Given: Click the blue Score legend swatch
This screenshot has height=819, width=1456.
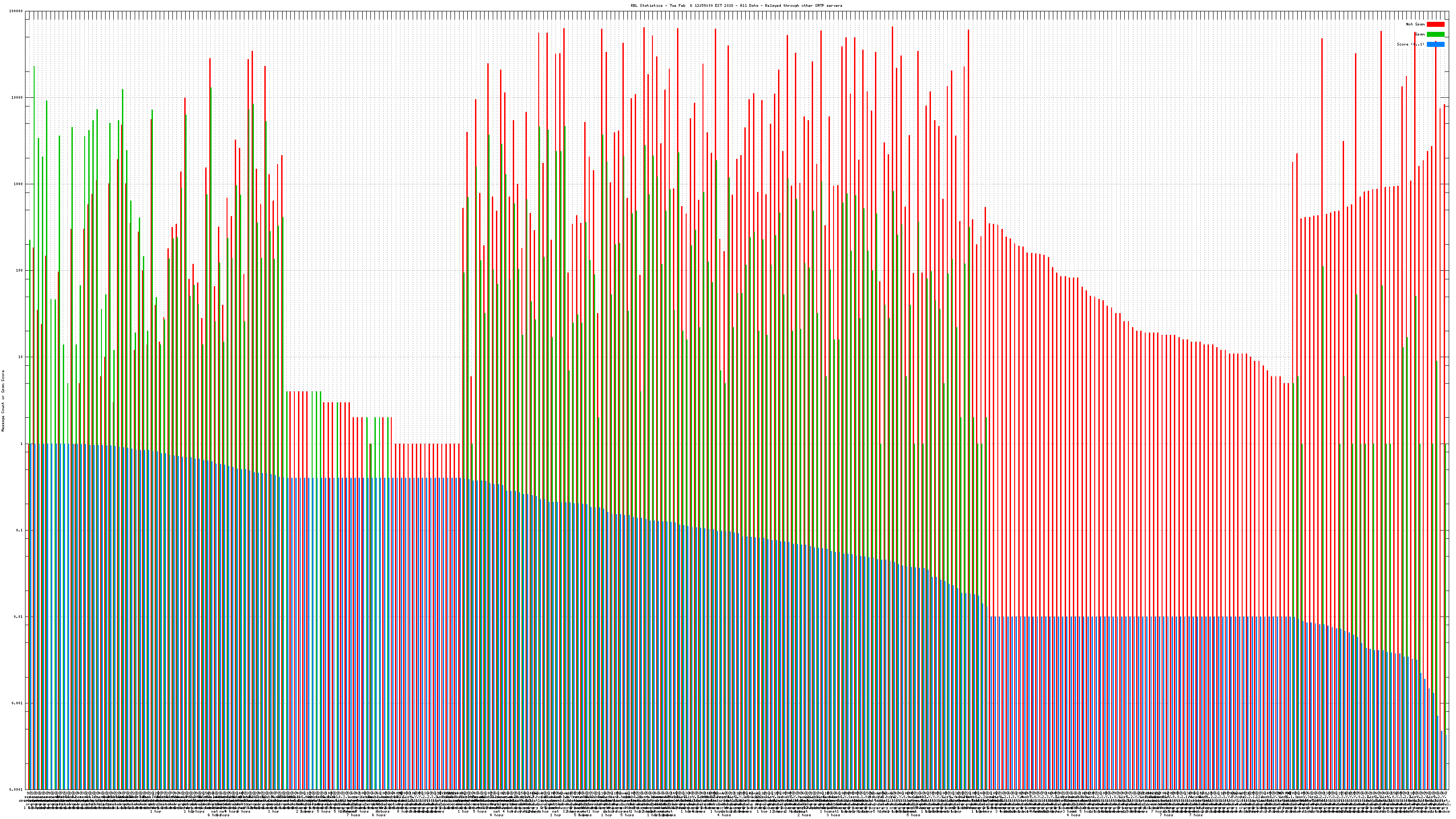Looking at the screenshot, I should tap(1435, 44).
